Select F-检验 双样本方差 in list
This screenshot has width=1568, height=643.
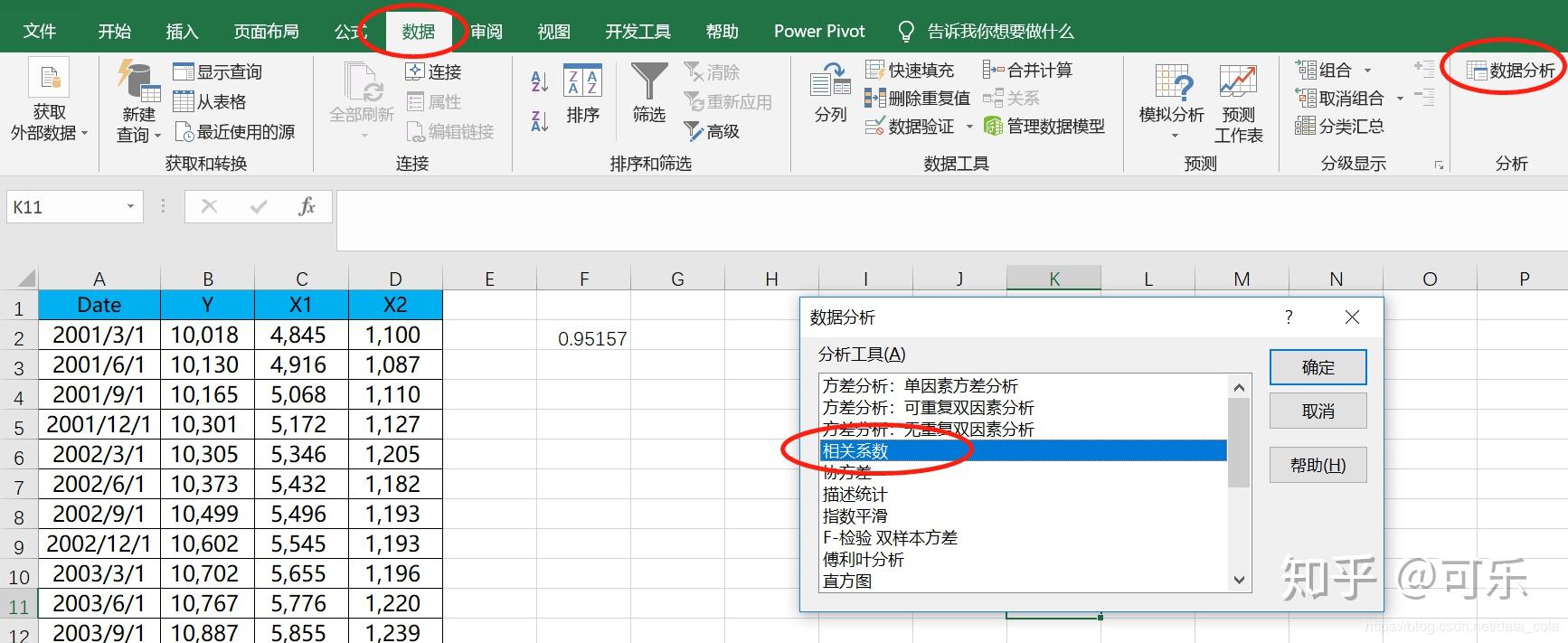click(x=1023, y=537)
